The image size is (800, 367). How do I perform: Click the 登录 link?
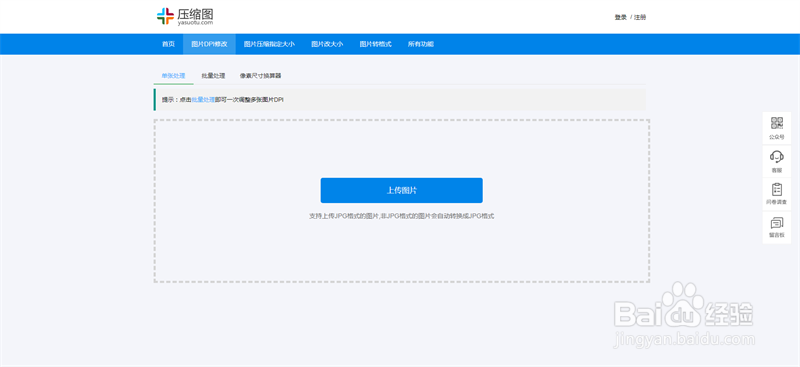(620, 17)
